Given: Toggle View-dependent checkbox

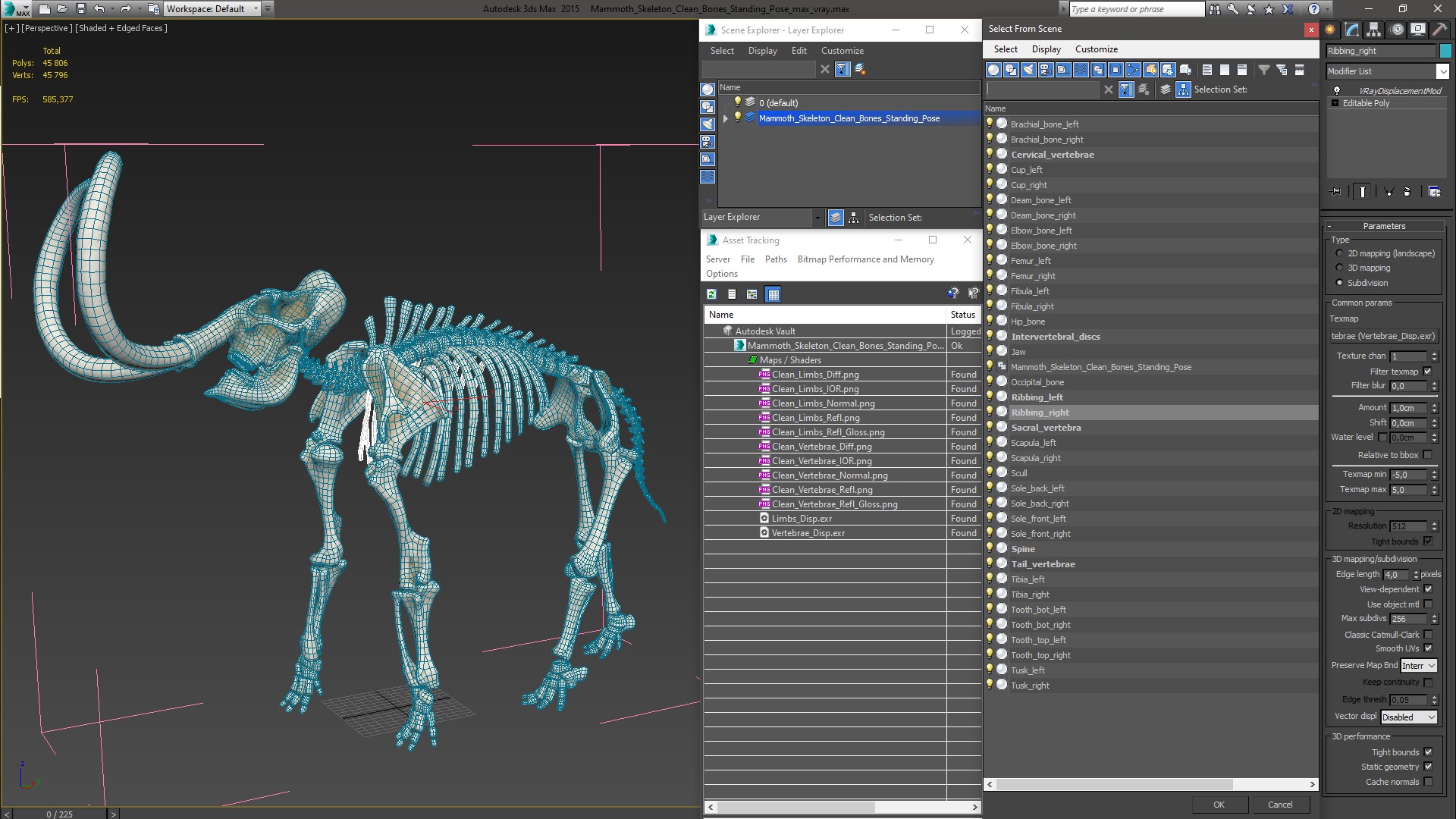Looking at the screenshot, I should coord(1428,589).
